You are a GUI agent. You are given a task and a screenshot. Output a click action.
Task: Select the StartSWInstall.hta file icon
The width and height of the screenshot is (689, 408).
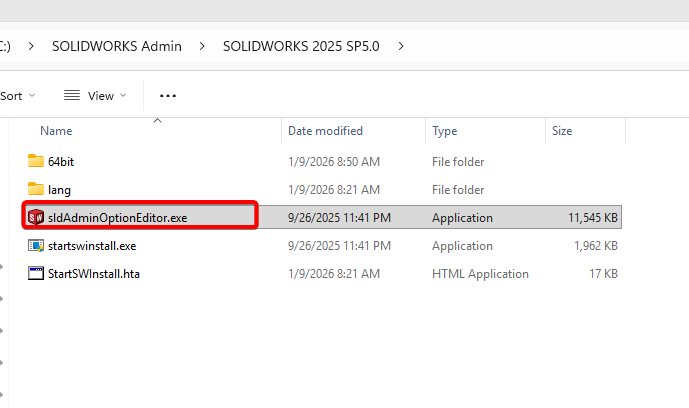[36, 274]
